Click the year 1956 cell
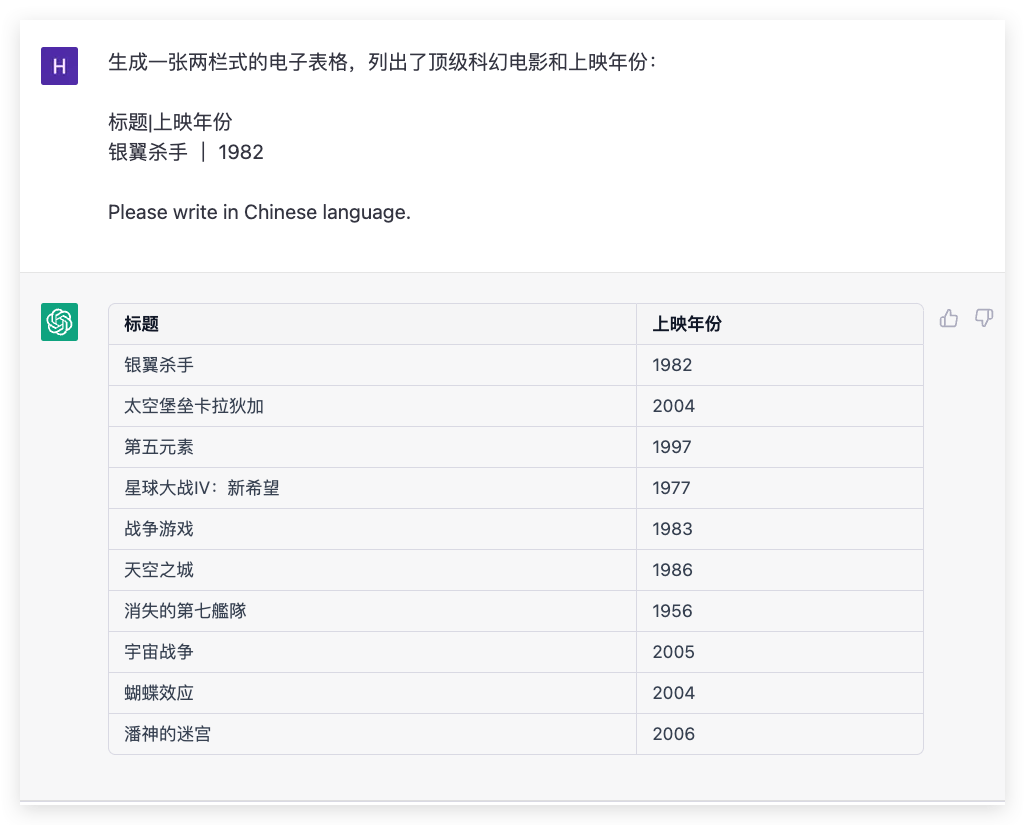Viewport: 1025px width, 825px height. [780, 611]
